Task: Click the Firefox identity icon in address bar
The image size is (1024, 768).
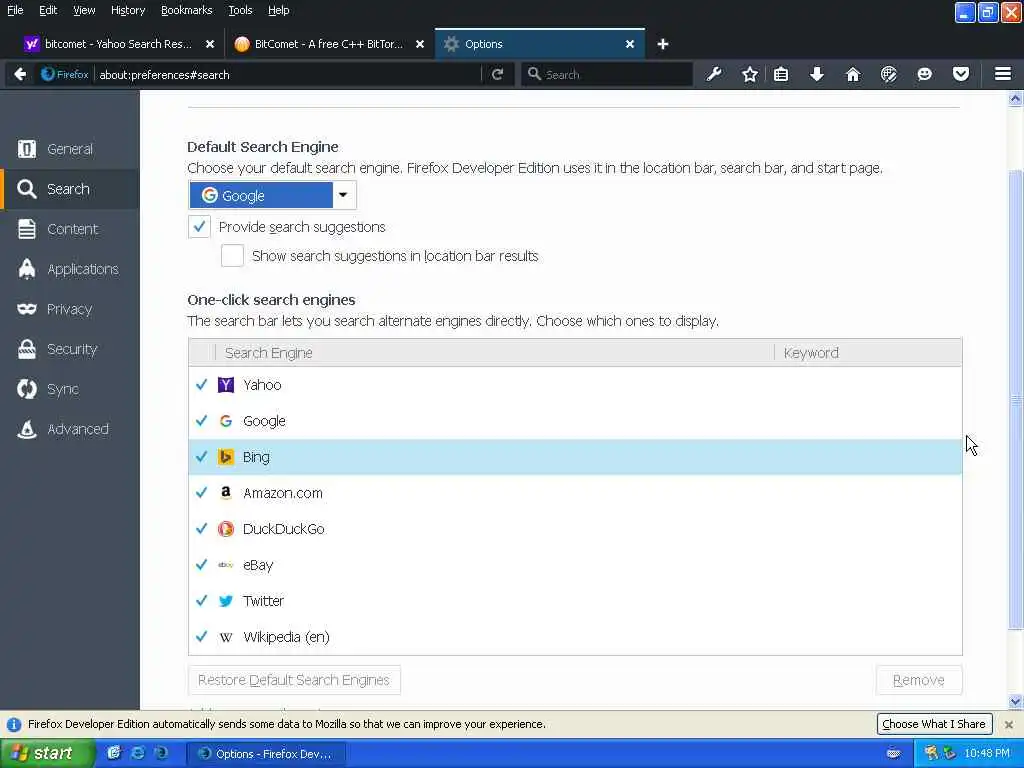Action: 65,74
